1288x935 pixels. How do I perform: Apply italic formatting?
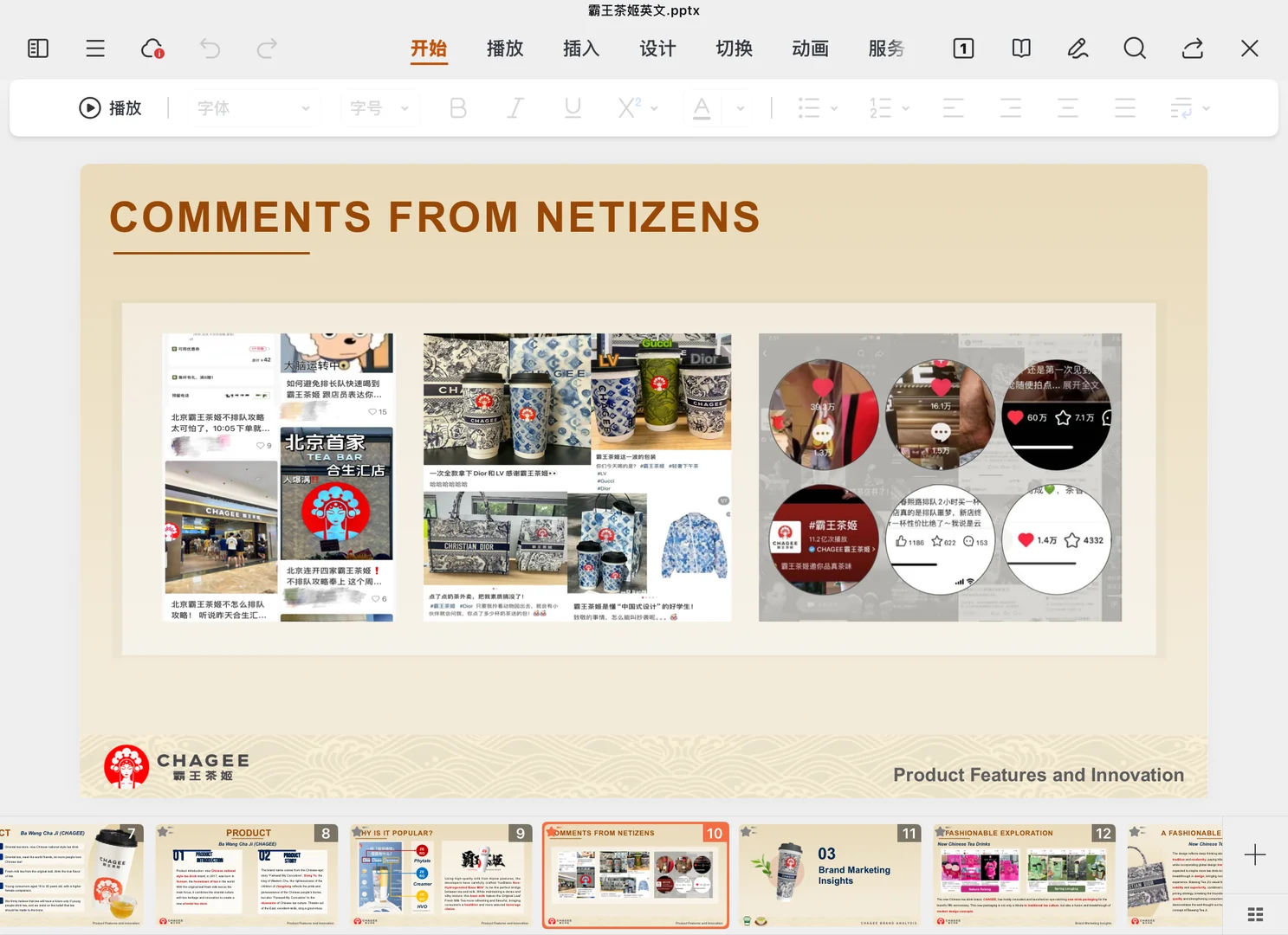[515, 108]
